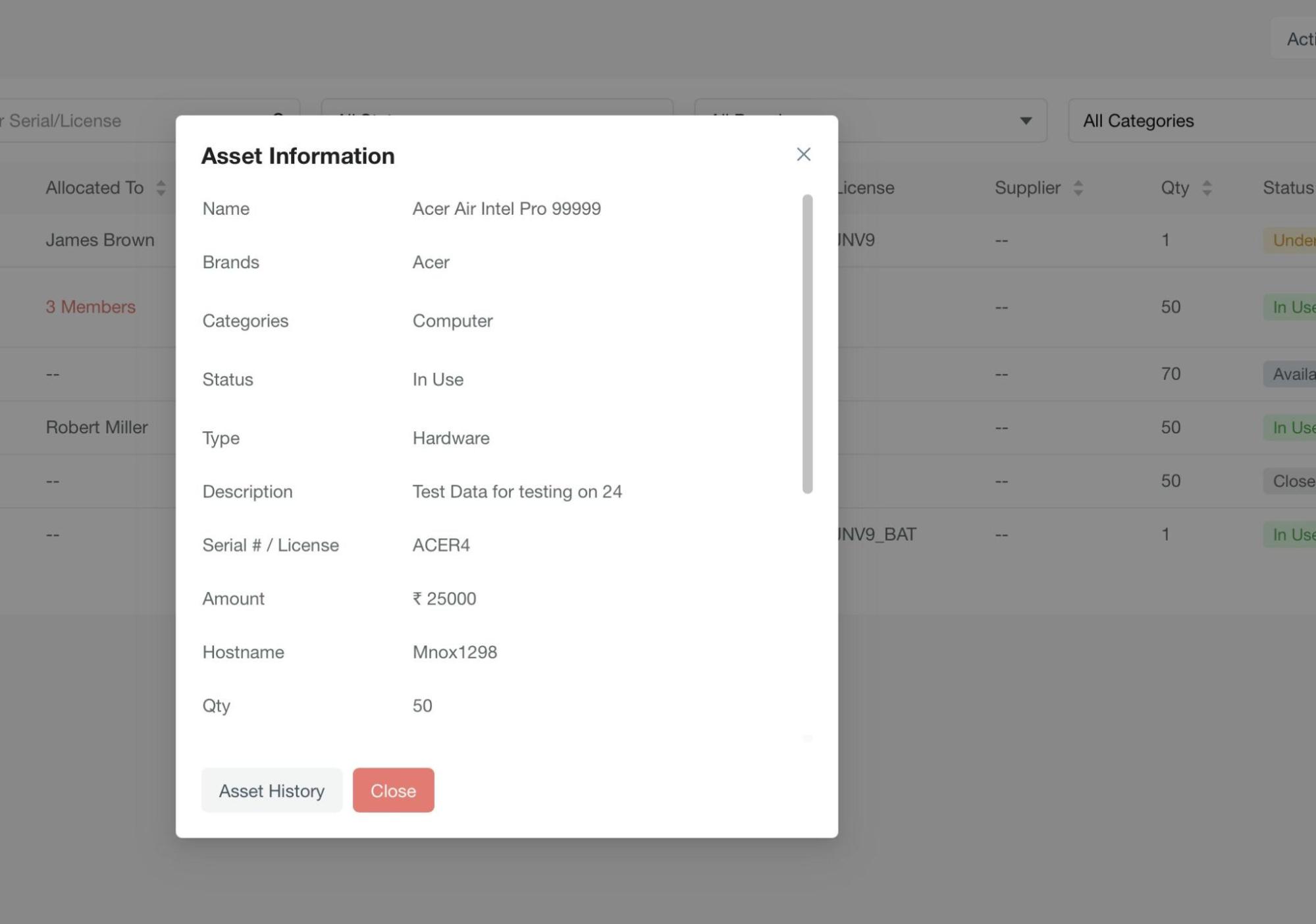Select the James Brown row entry

(99, 240)
